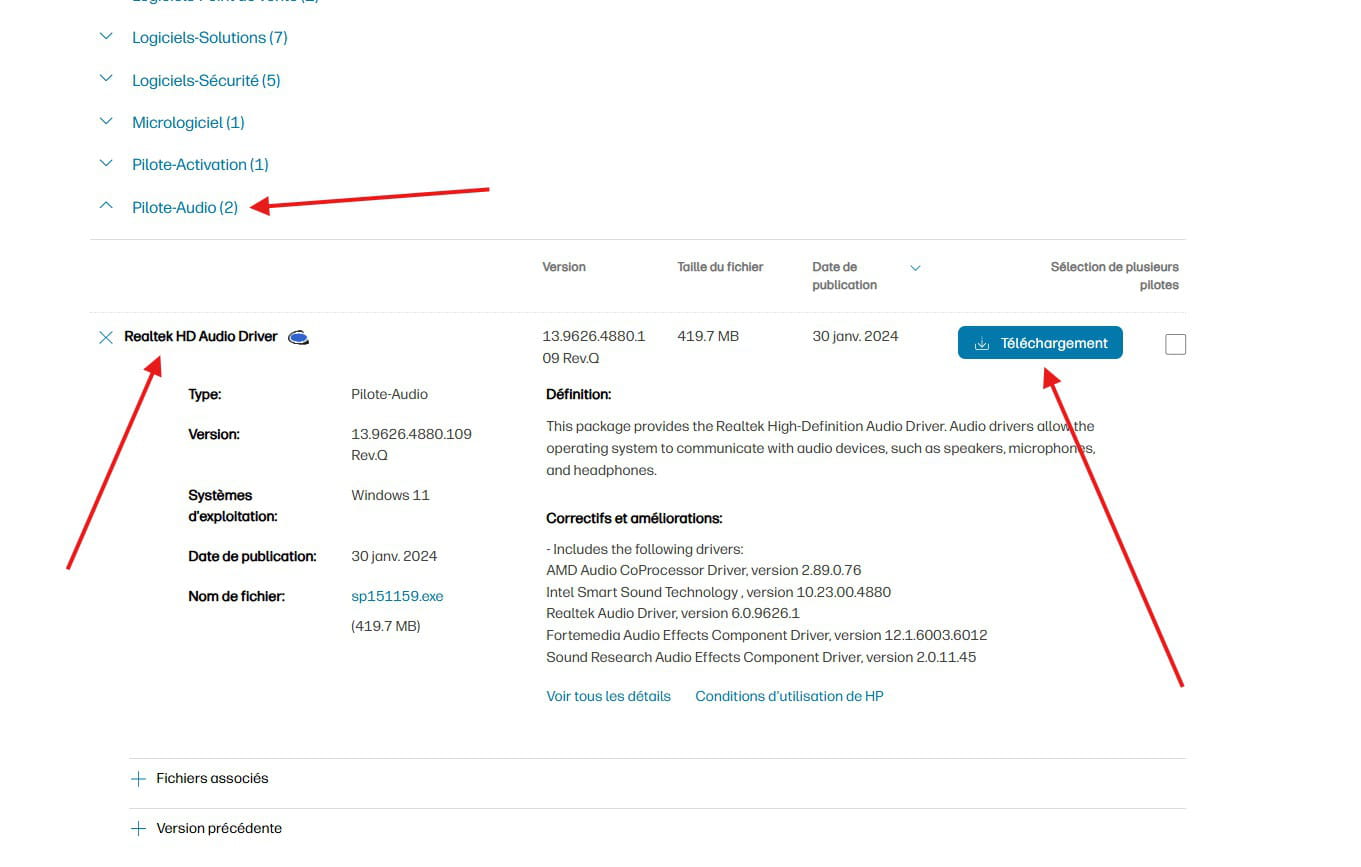Expand the Micrologiciel (1) chevron
Image resolution: width=1361 pixels, height=867 pixels.
pos(106,121)
